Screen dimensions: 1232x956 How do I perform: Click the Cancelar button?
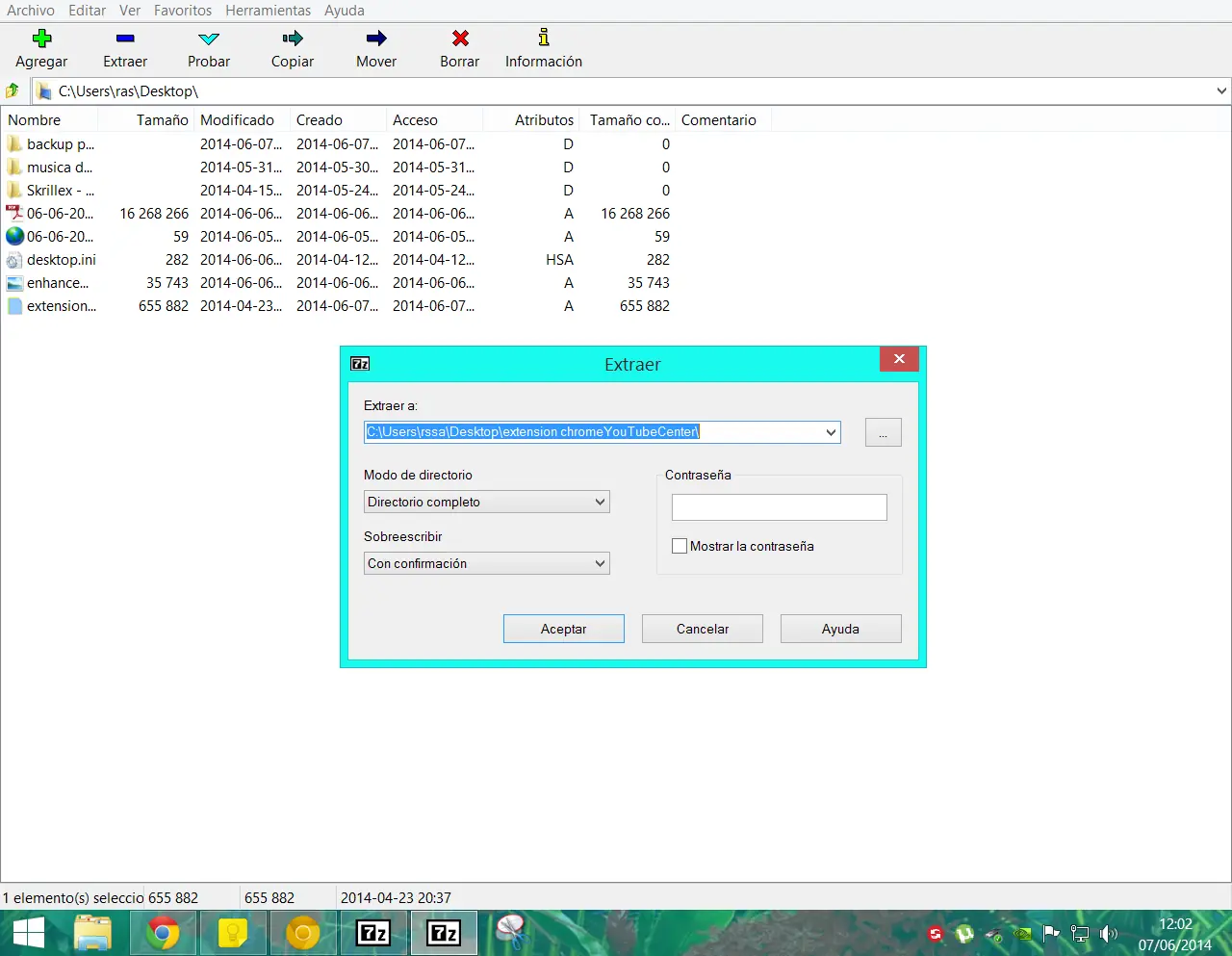(x=703, y=629)
